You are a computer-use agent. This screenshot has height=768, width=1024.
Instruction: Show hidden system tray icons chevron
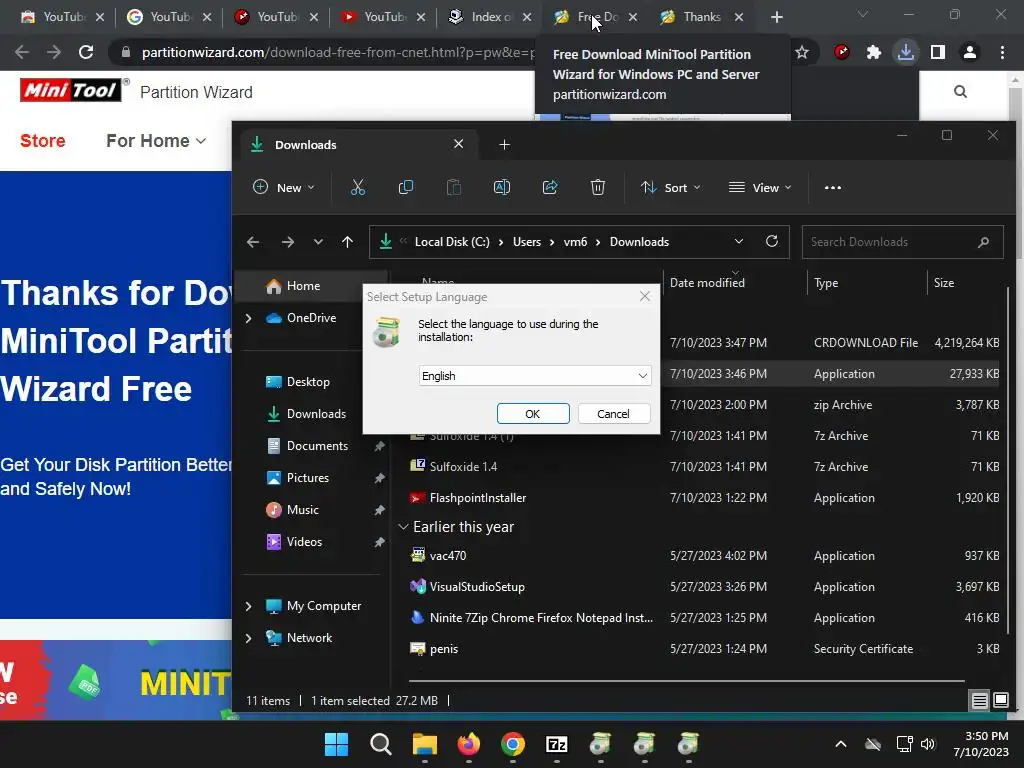[841, 744]
